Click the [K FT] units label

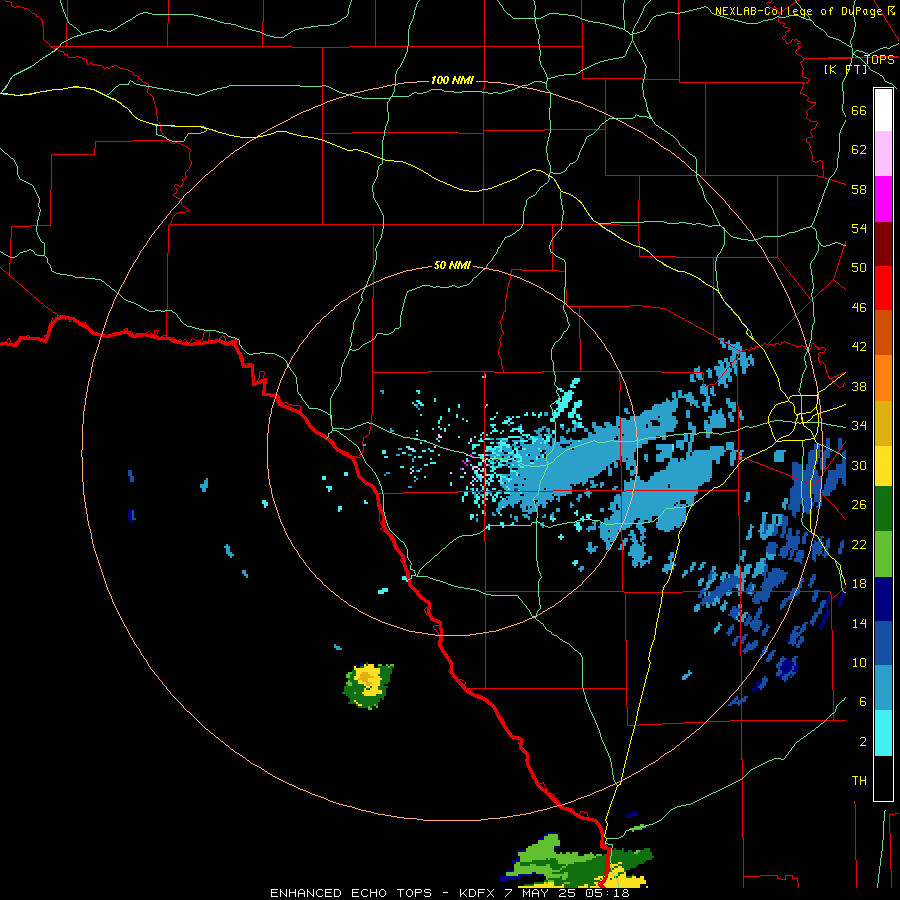pyautogui.click(x=845, y=70)
